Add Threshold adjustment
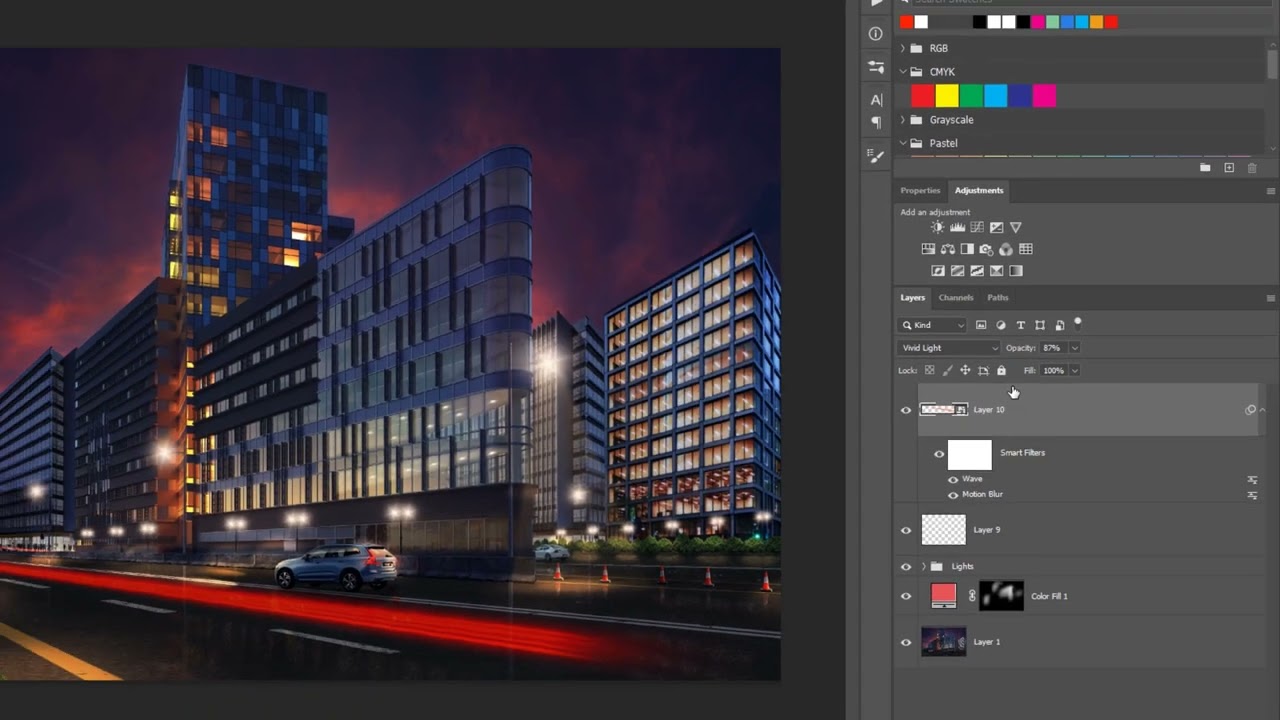 [x=977, y=271]
